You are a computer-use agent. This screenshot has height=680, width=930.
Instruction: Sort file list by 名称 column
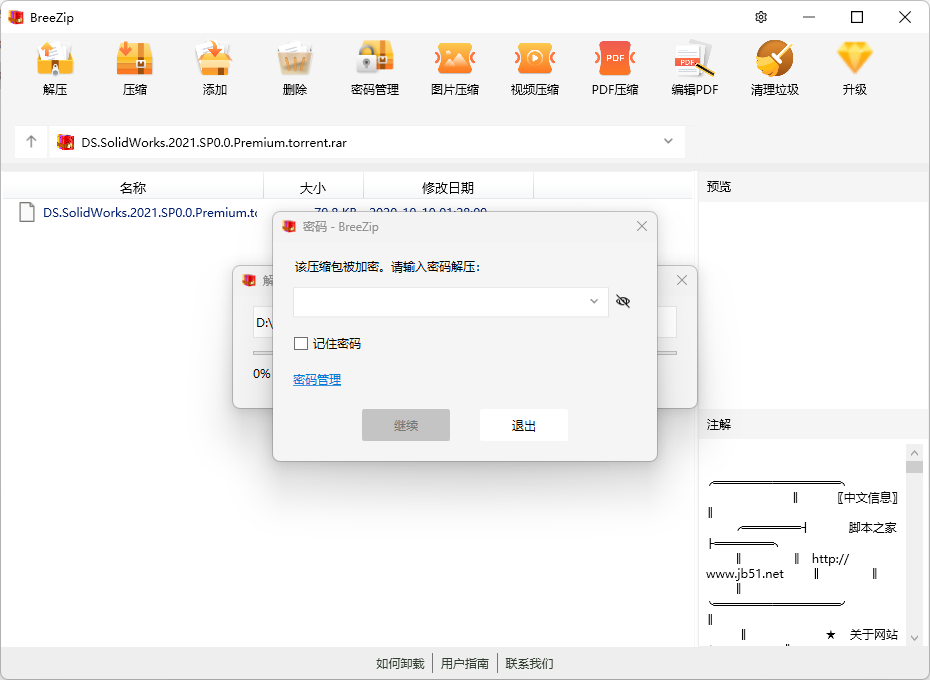pyautogui.click(x=133, y=187)
